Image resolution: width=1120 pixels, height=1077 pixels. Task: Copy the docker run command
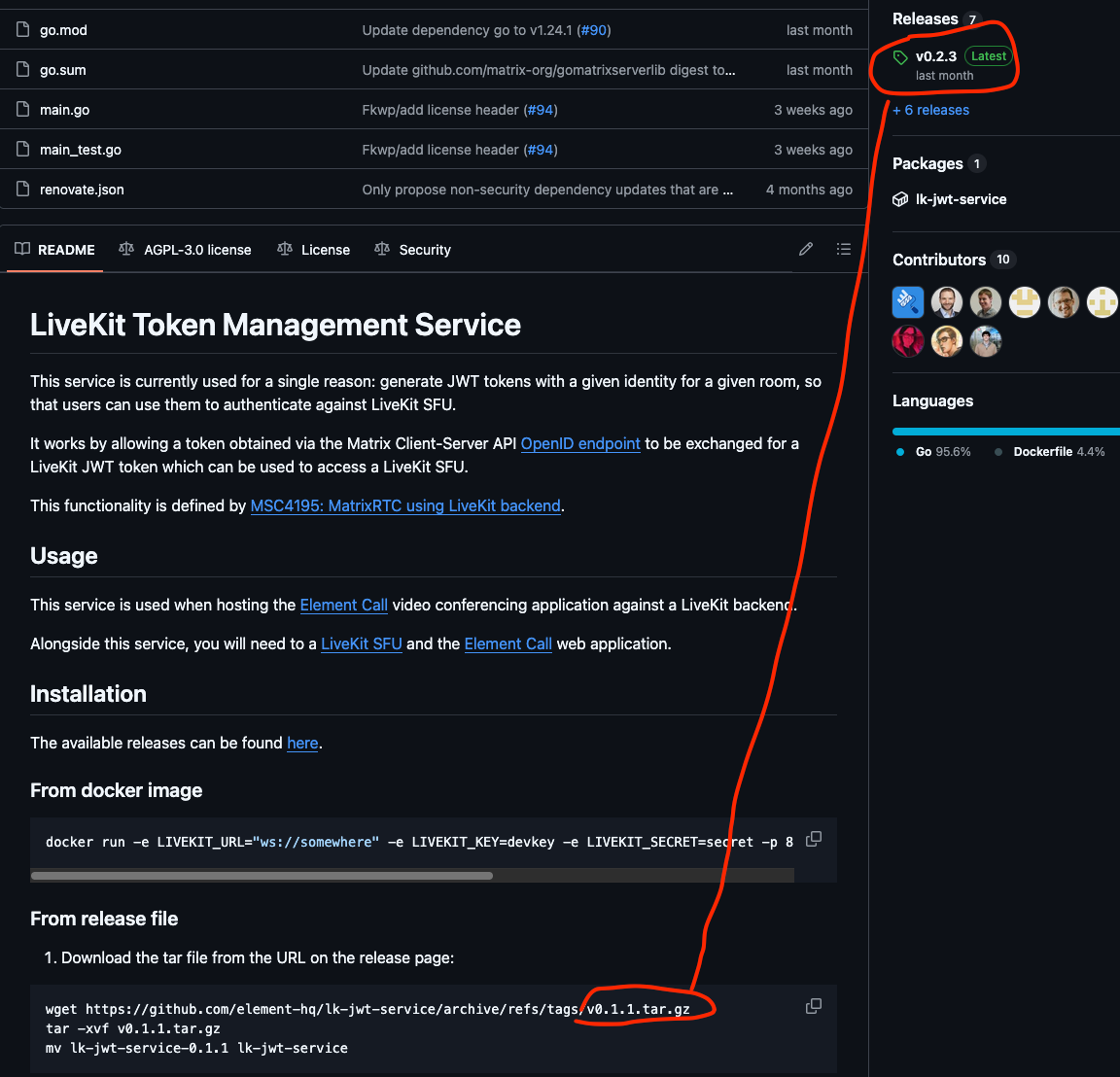pyautogui.click(x=814, y=839)
